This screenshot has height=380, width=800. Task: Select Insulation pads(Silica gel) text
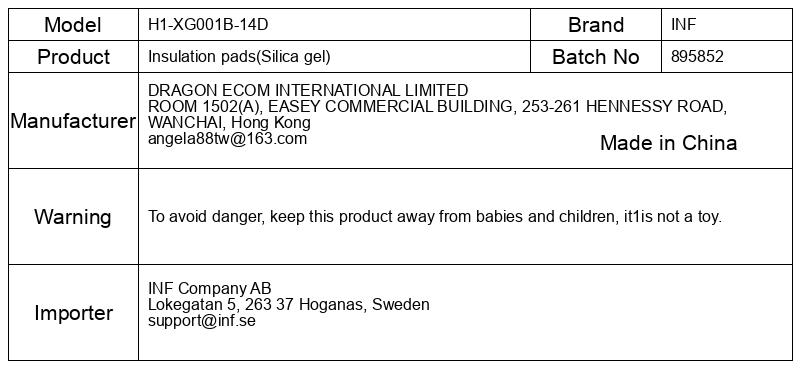click(239, 57)
